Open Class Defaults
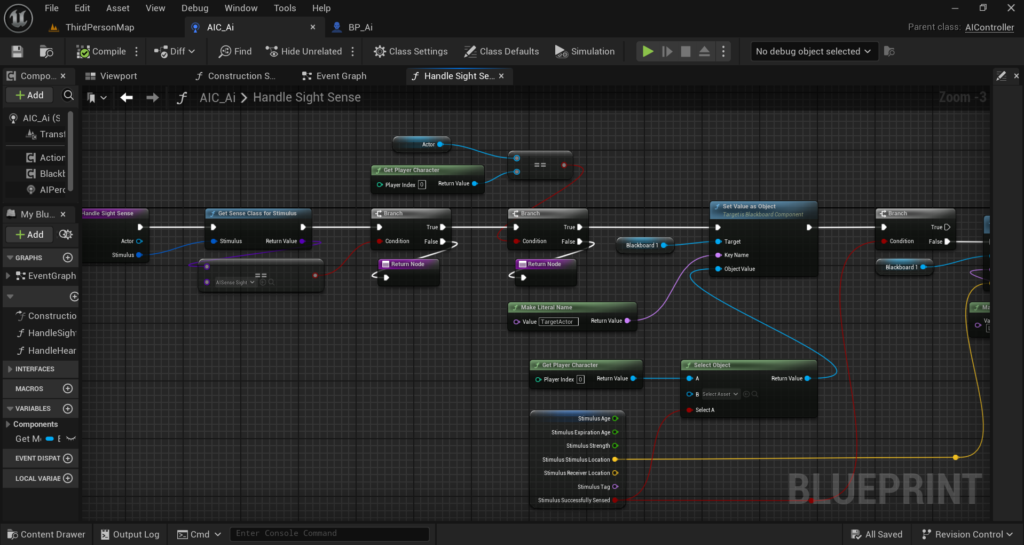The width and height of the screenshot is (1024, 545). [502, 52]
